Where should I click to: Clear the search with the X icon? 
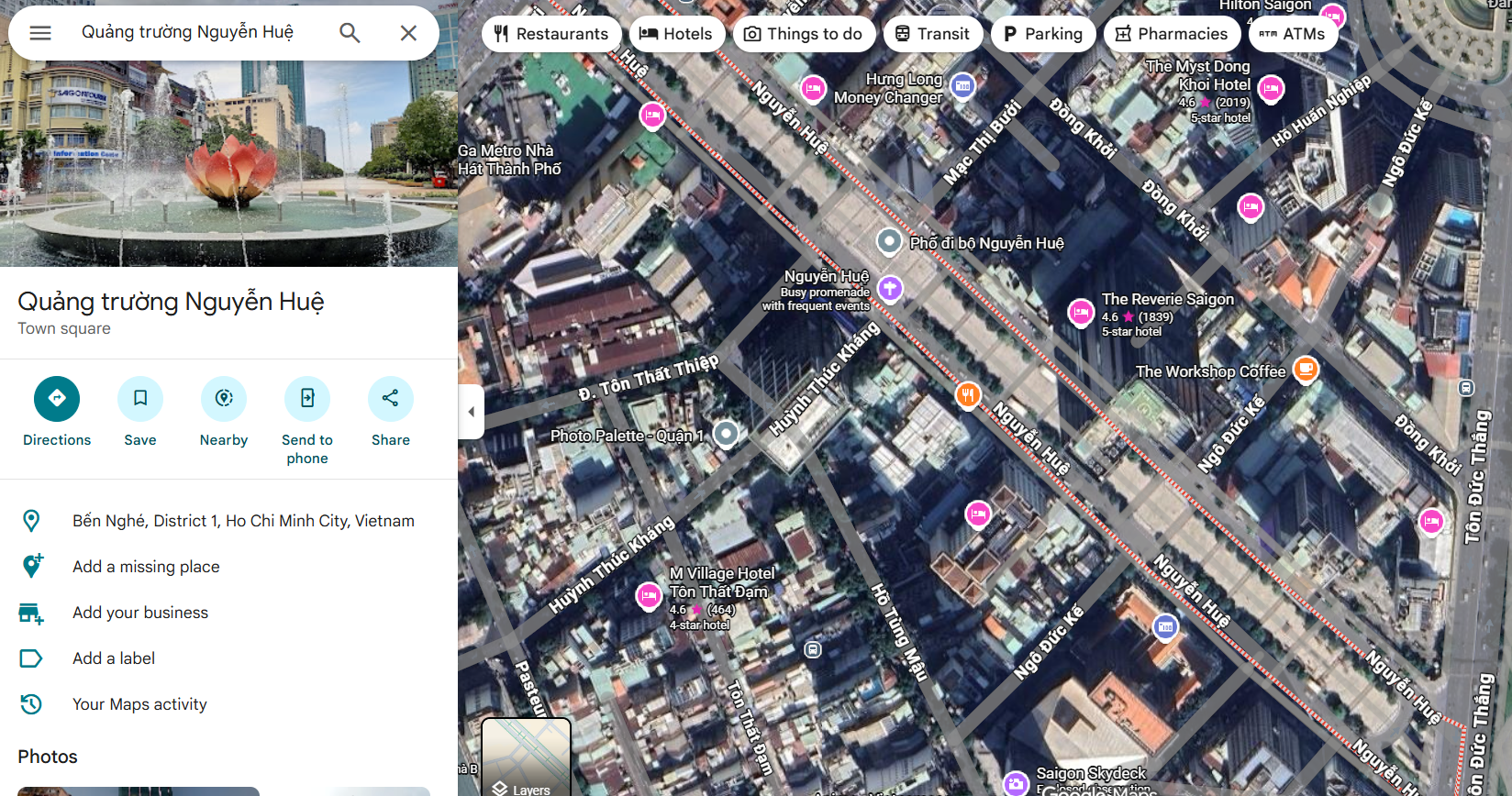click(408, 33)
